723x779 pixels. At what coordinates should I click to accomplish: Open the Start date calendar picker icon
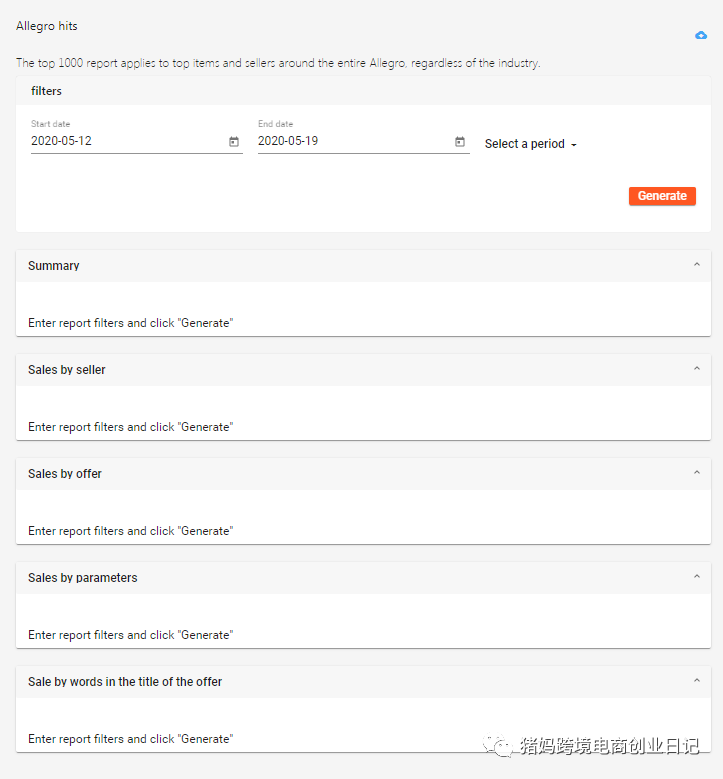(x=234, y=142)
